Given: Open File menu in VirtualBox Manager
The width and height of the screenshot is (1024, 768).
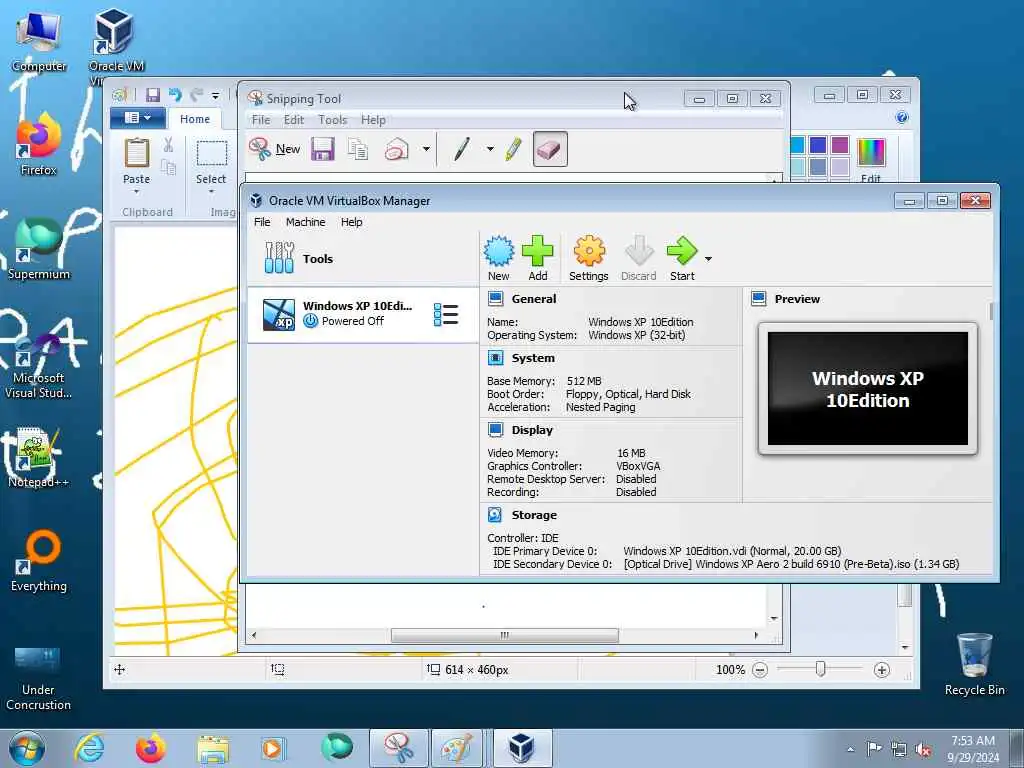Looking at the screenshot, I should [262, 222].
